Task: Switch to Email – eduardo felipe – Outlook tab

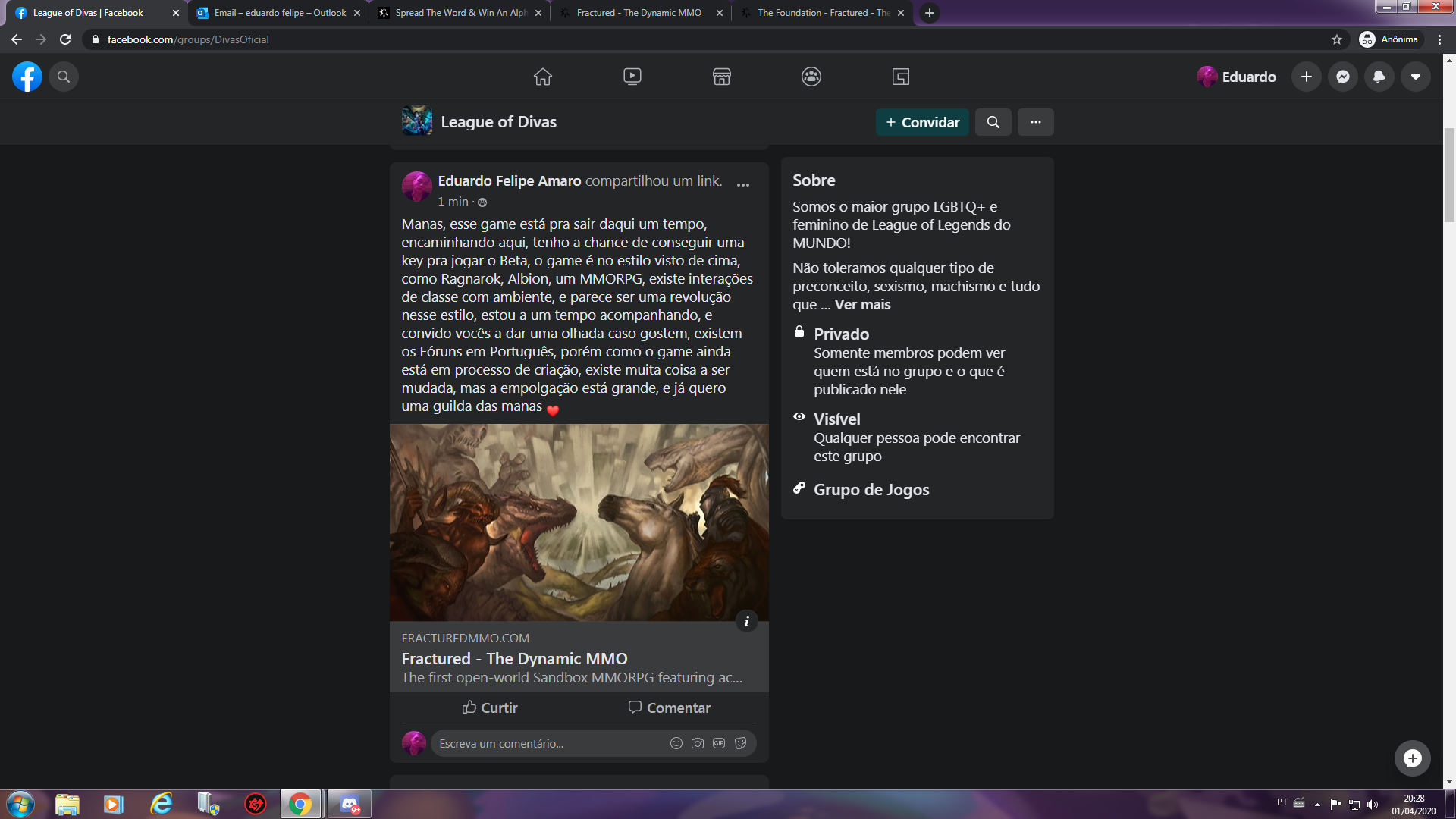Action: (280, 13)
